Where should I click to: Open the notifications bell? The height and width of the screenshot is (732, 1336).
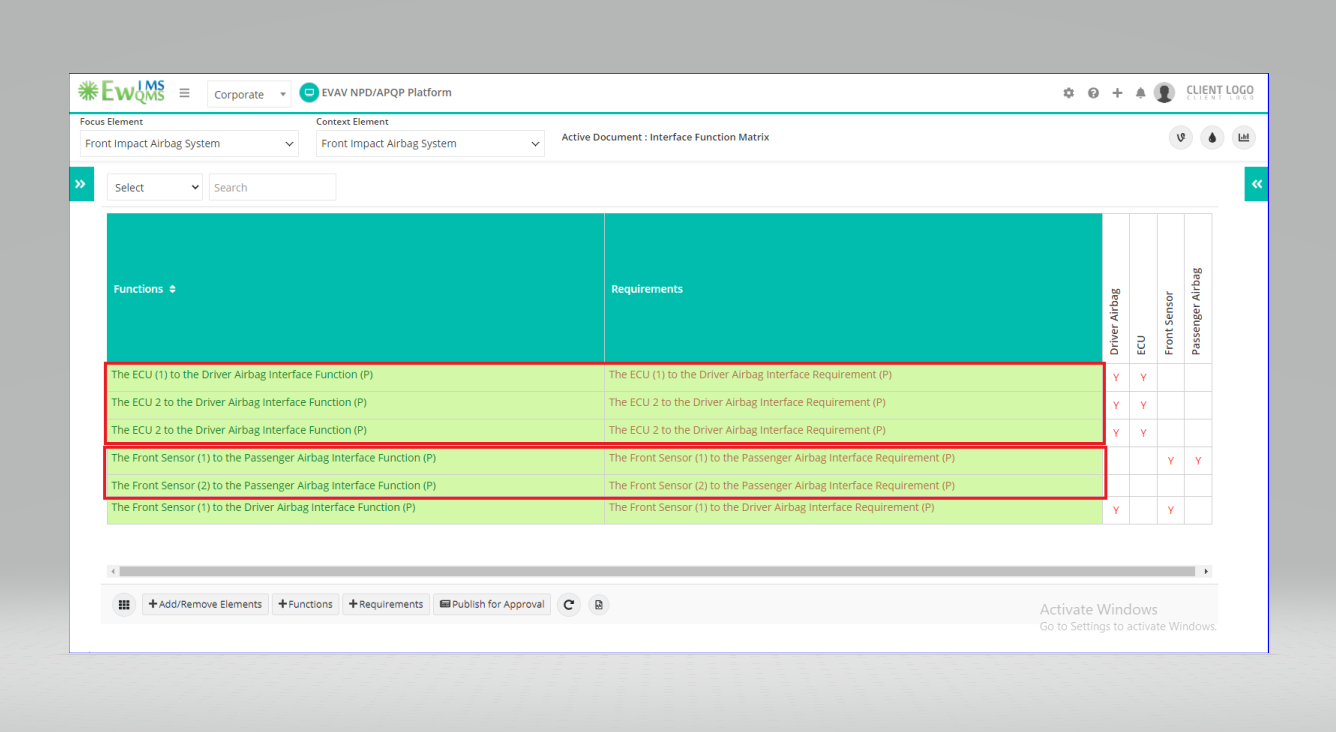(1141, 93)
